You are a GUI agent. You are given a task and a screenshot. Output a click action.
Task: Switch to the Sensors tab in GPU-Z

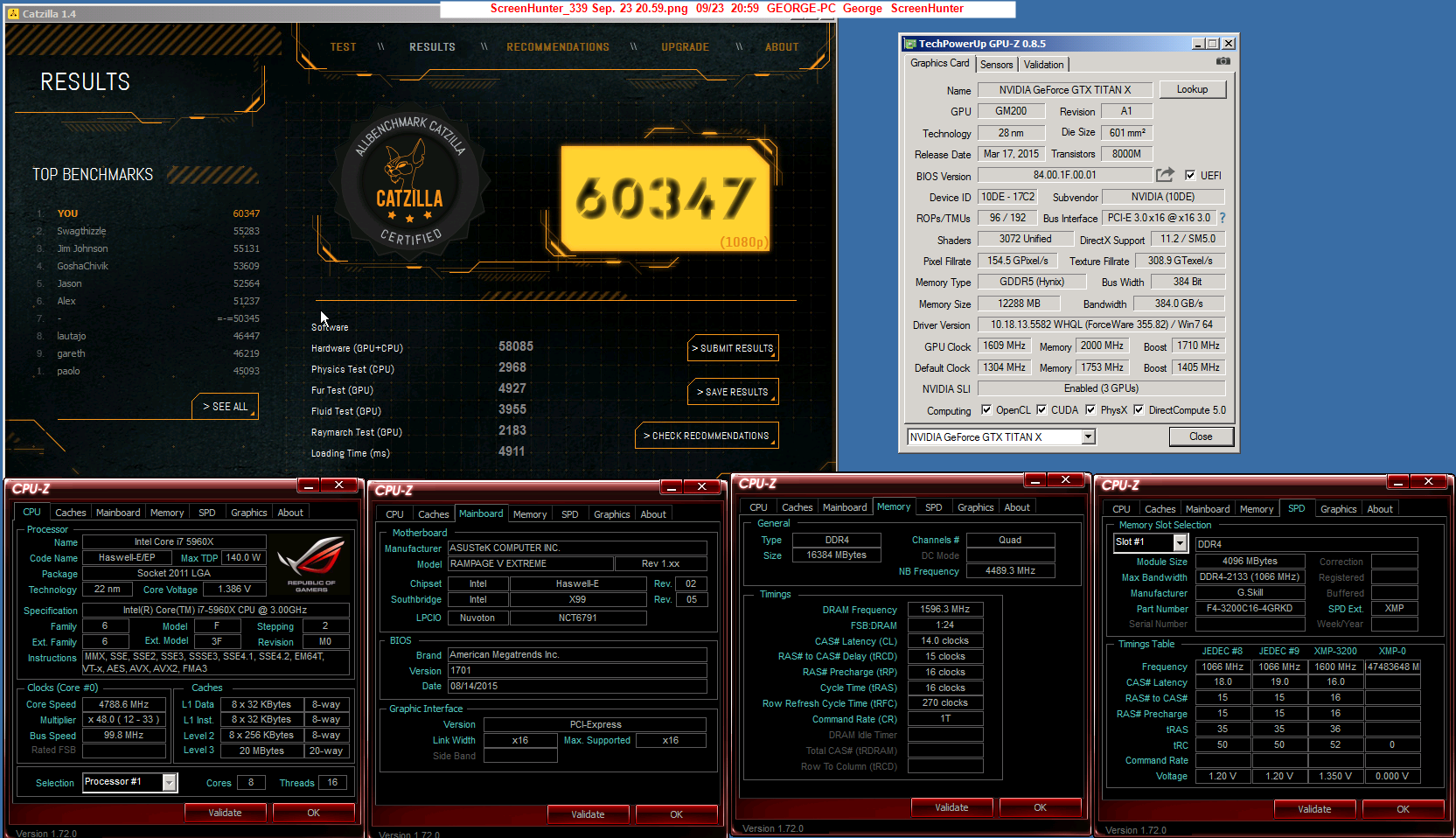[x=996, y=65]
